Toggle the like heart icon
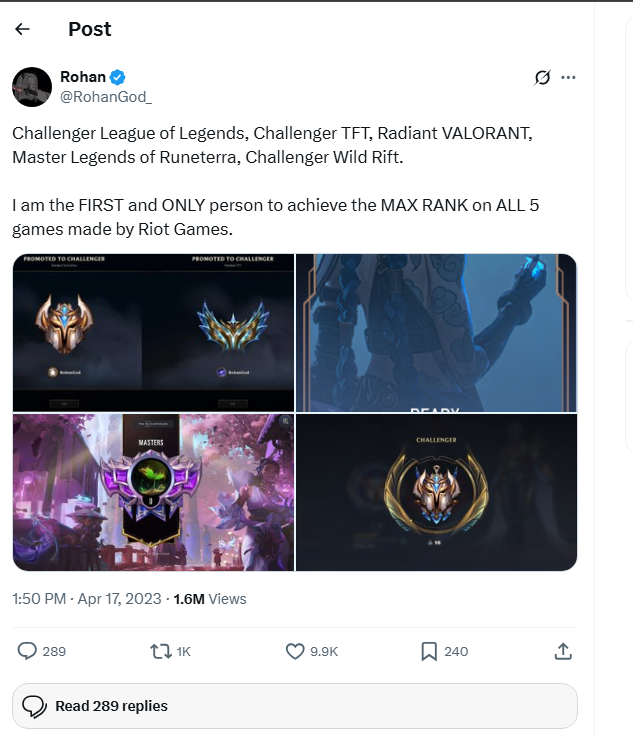 (x=295, y=652)
